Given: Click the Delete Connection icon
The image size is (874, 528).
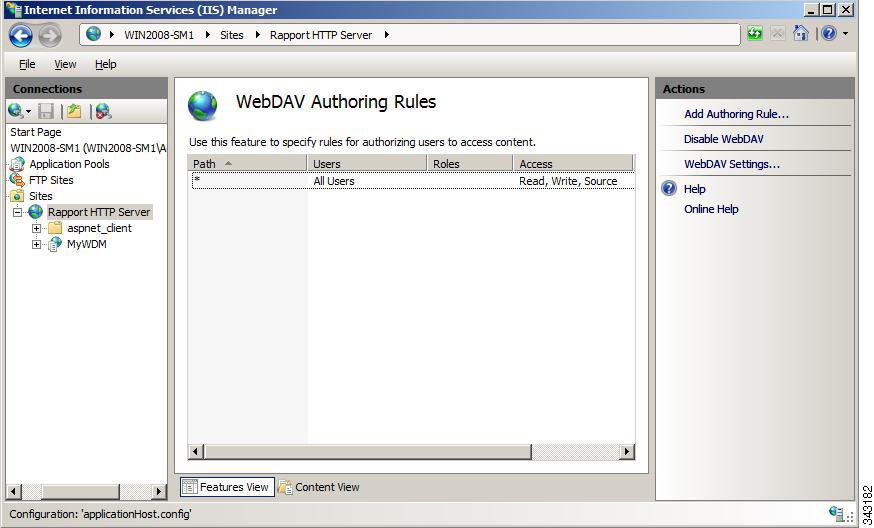Looking at the screenshot, I should coord(103,111).
